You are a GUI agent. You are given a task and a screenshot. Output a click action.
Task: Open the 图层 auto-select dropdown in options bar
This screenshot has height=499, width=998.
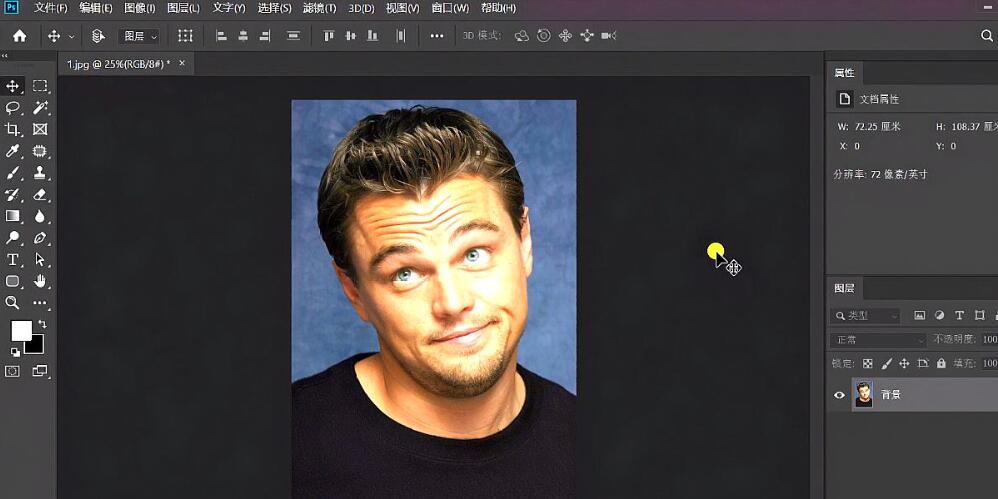138,36
